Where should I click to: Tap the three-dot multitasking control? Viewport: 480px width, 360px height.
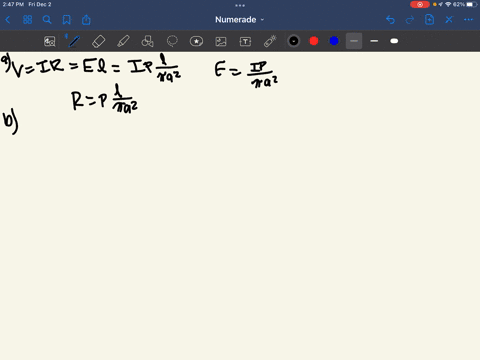pyautogui.click(x=240, y=5)
